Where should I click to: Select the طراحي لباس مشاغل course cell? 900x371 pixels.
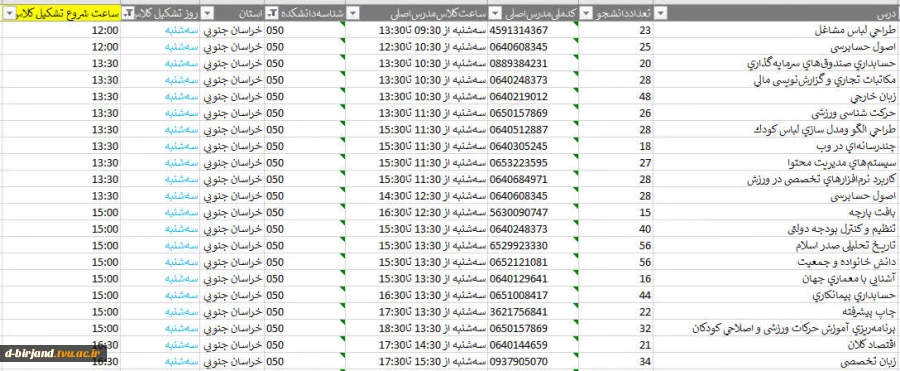[776, 30]
